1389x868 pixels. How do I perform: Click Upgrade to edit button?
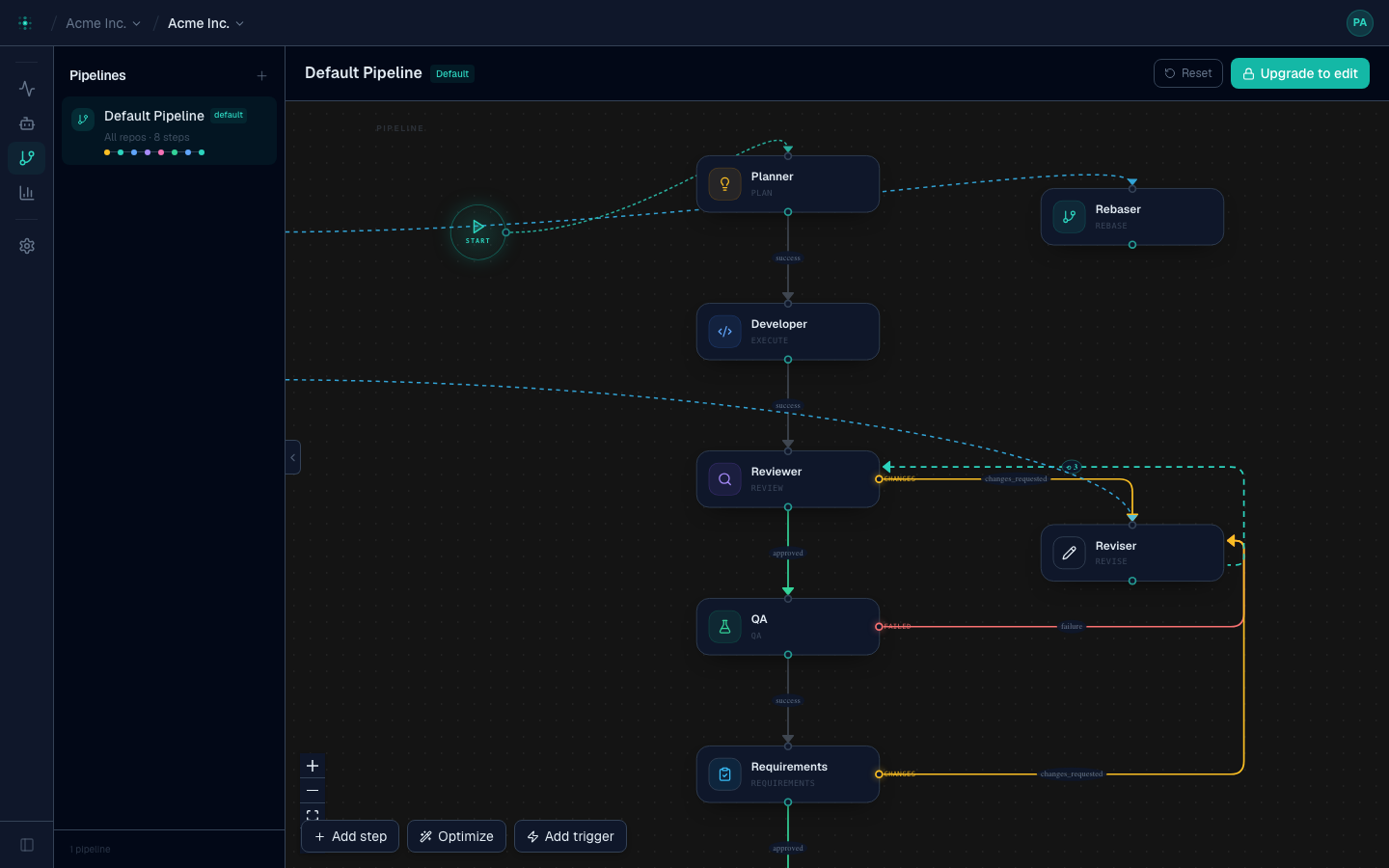1300,73
